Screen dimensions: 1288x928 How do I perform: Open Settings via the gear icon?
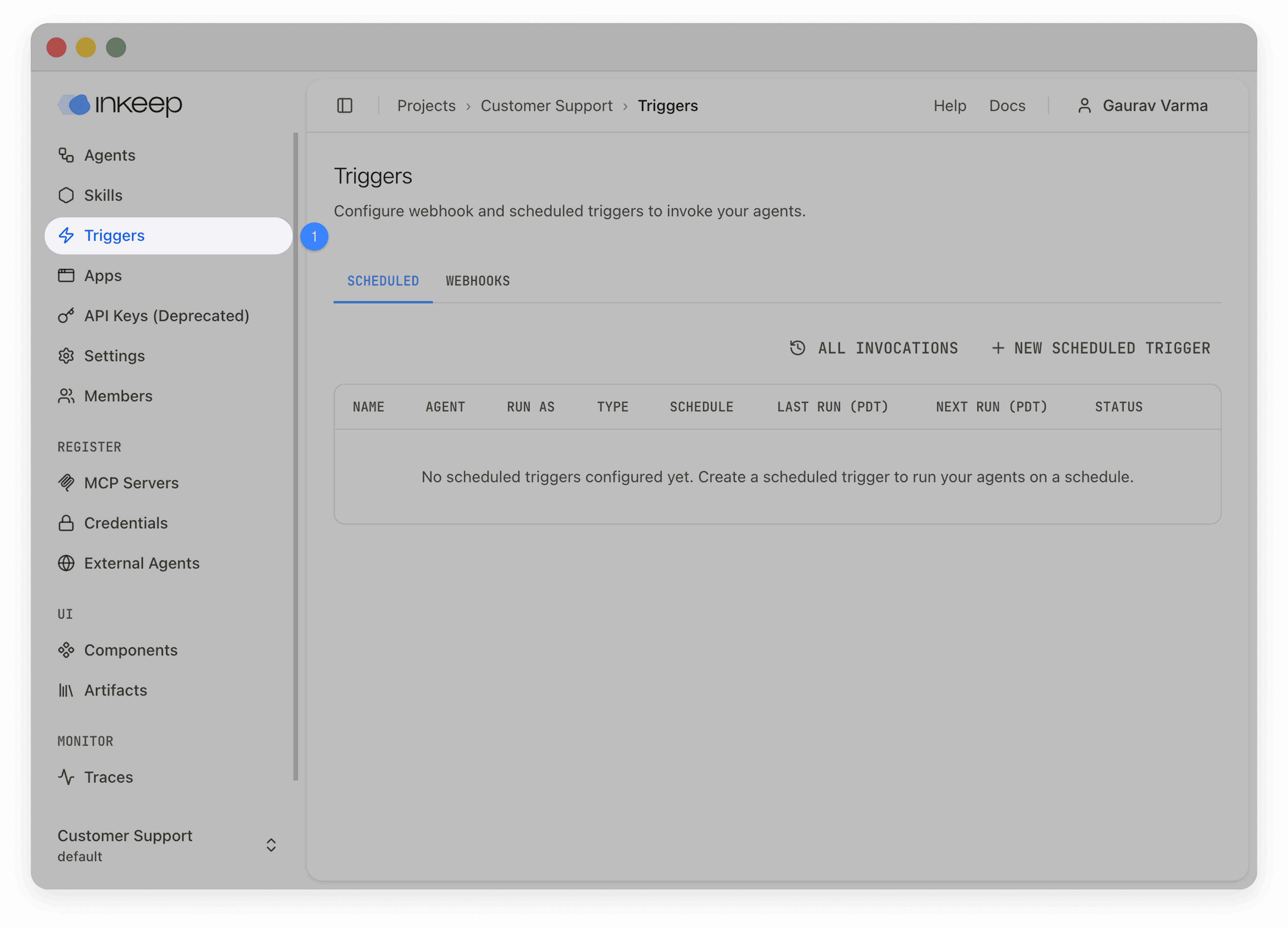66,356
